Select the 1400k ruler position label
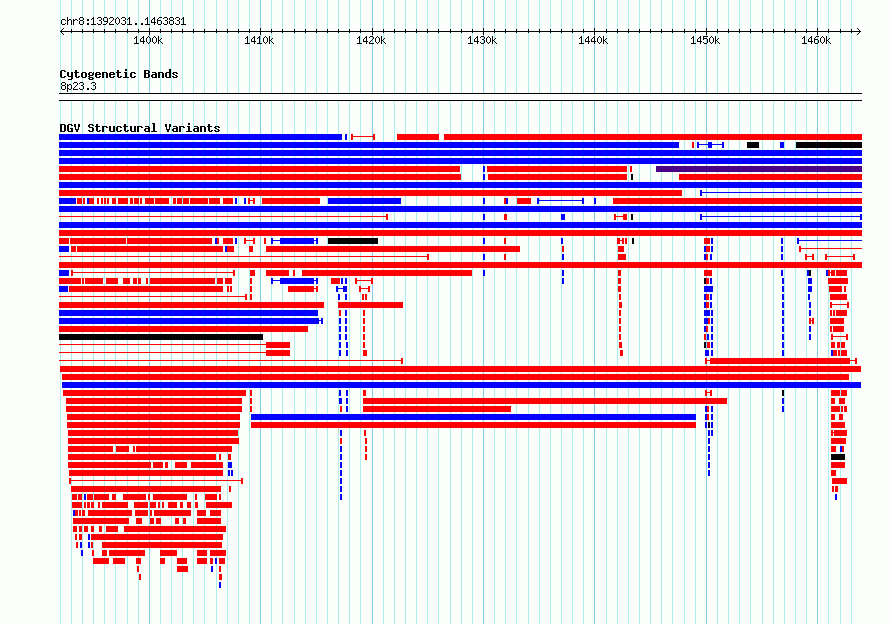The width and height of the screenshot is (890, 624). point(148,41)
